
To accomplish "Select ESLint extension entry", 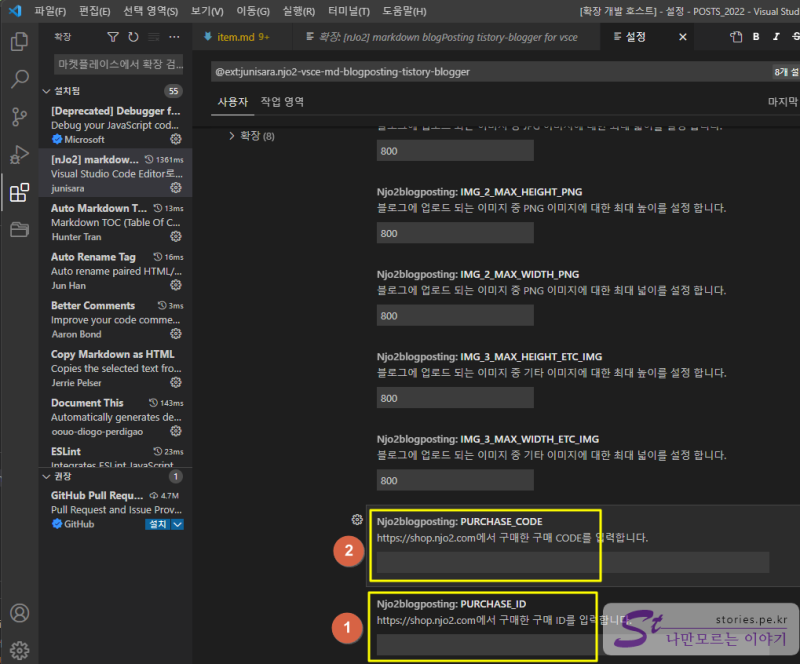I will point(116,455).
